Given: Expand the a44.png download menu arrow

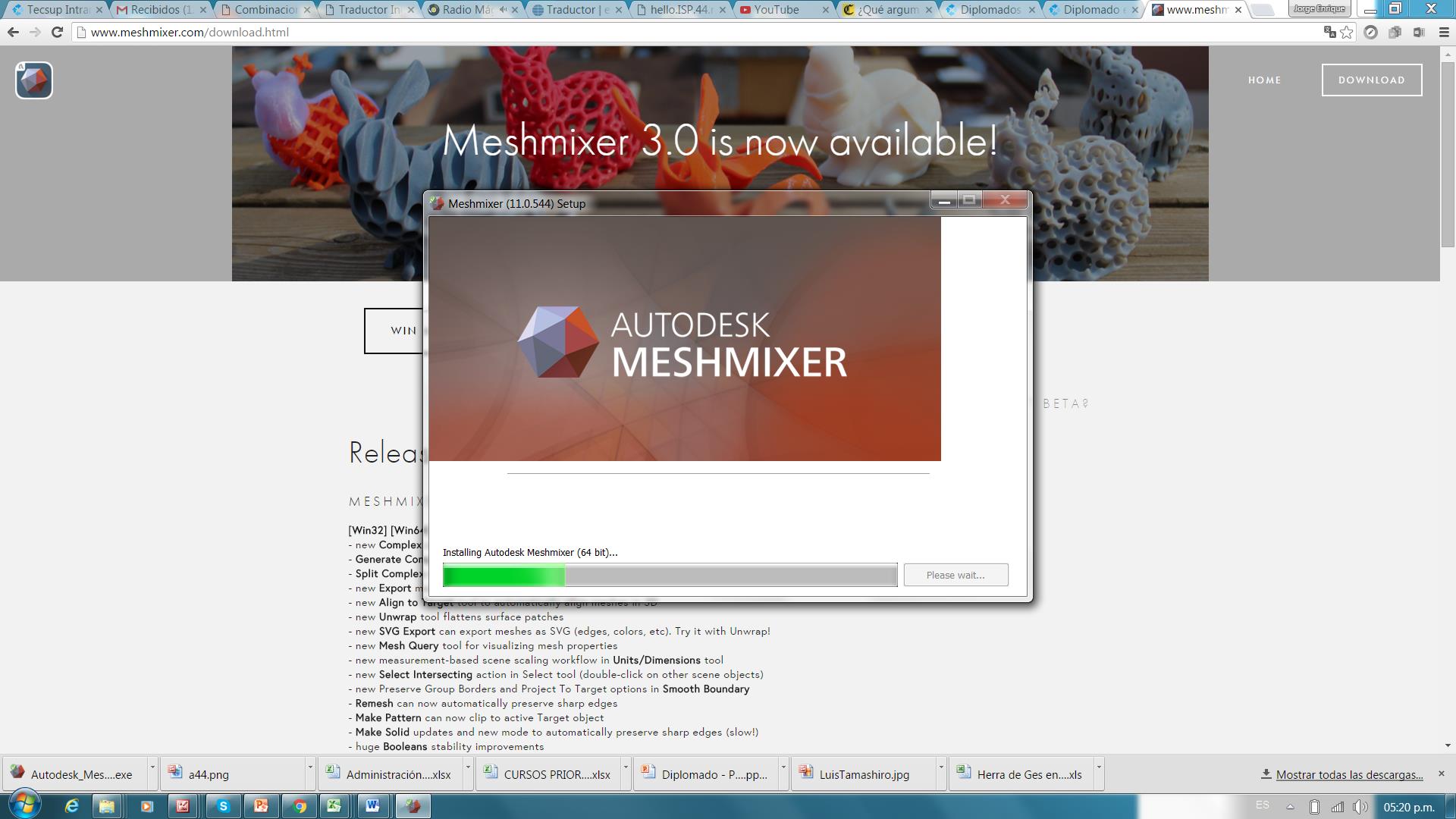Looking at the screenshot, I should coord(309,767).
